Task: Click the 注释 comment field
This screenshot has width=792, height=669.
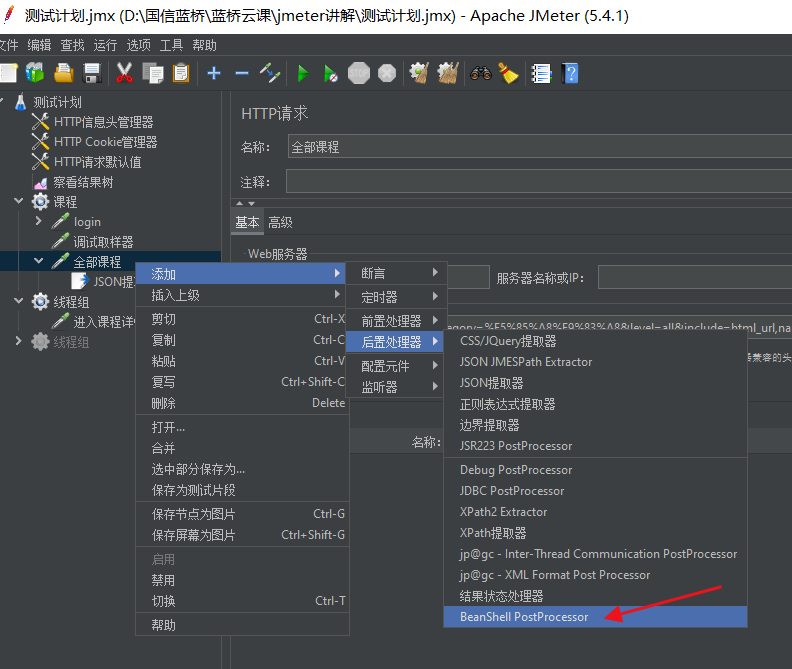Action: (x=538, y=181)
